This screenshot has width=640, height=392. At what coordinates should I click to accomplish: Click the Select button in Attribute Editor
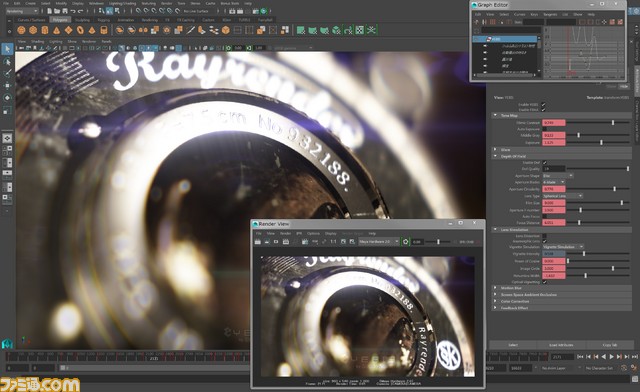(x=513, y=345)
